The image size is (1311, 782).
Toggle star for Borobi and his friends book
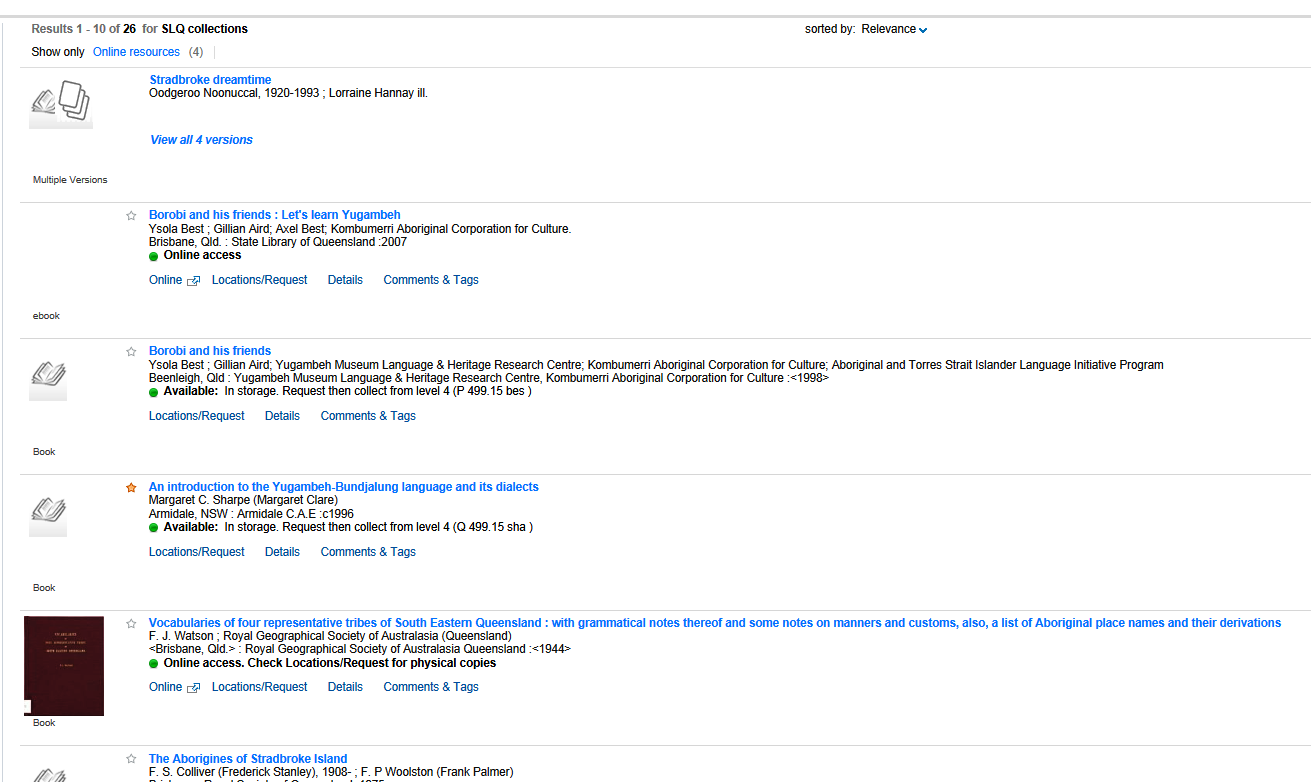131,351
